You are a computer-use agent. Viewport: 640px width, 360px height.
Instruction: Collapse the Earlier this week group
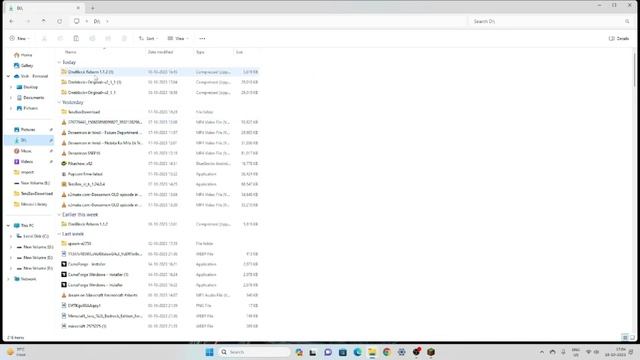(59, 215)
